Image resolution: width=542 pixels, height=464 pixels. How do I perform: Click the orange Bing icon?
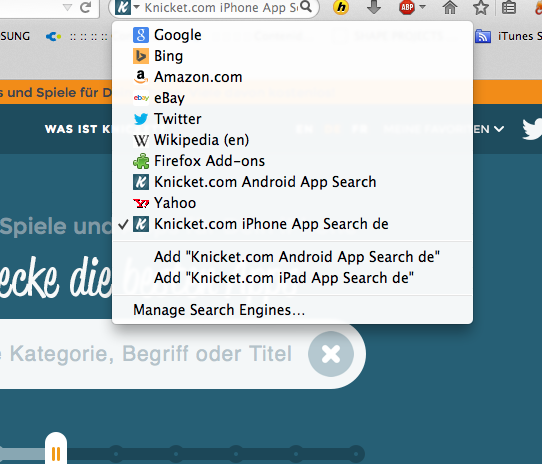(x=141, y=56)
